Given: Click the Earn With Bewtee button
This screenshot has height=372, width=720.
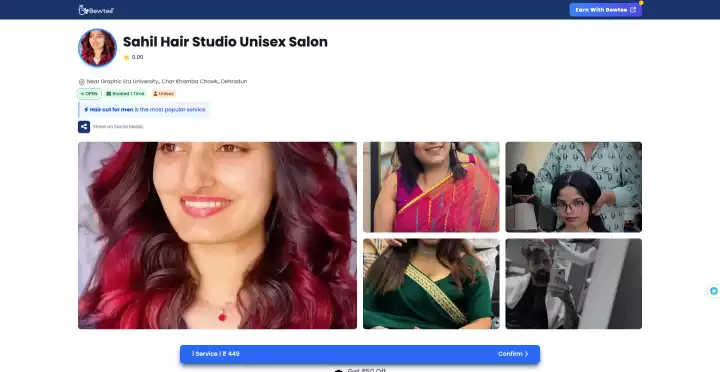Looking at the screenshot, I should point(606,10).
